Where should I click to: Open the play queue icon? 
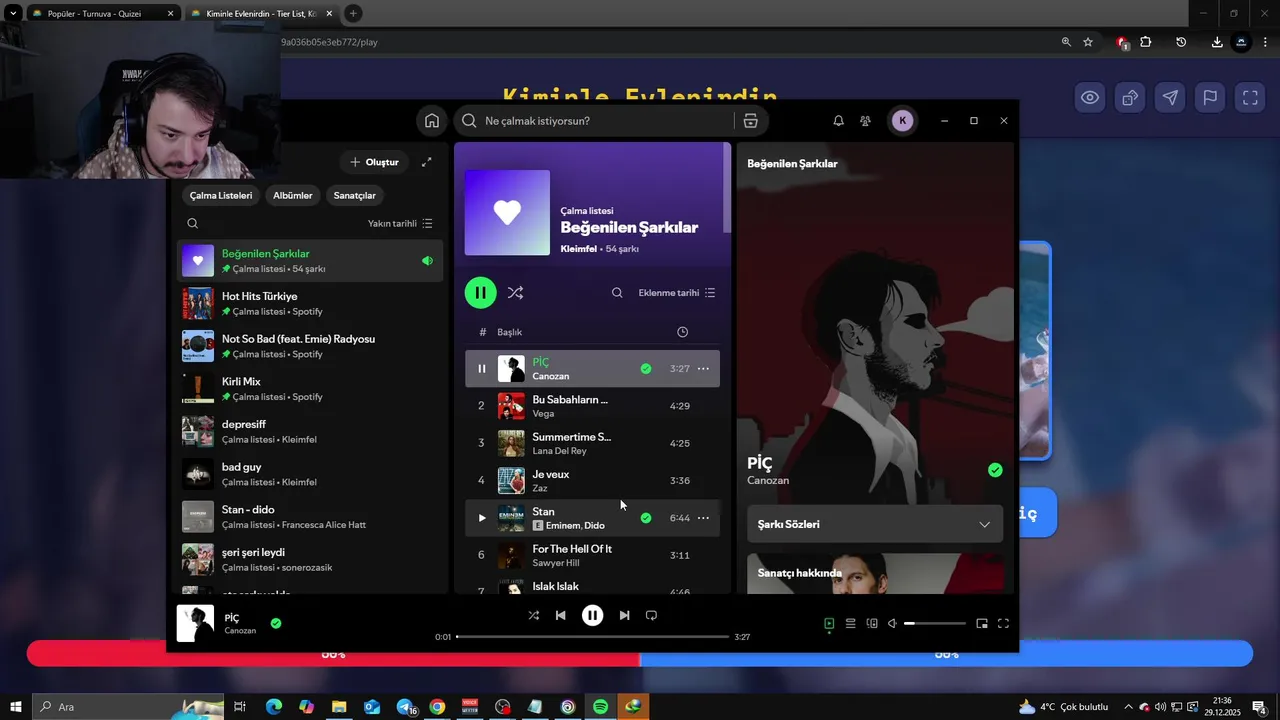click(x=850, y=624)
